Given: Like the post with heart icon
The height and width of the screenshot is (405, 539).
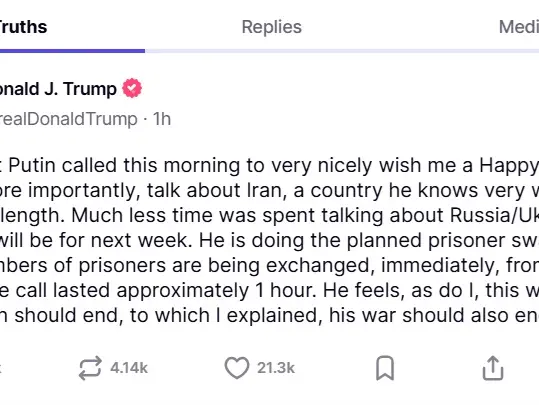Looking at the screenshot, I should pyautogui.click(x=237, y=368).
